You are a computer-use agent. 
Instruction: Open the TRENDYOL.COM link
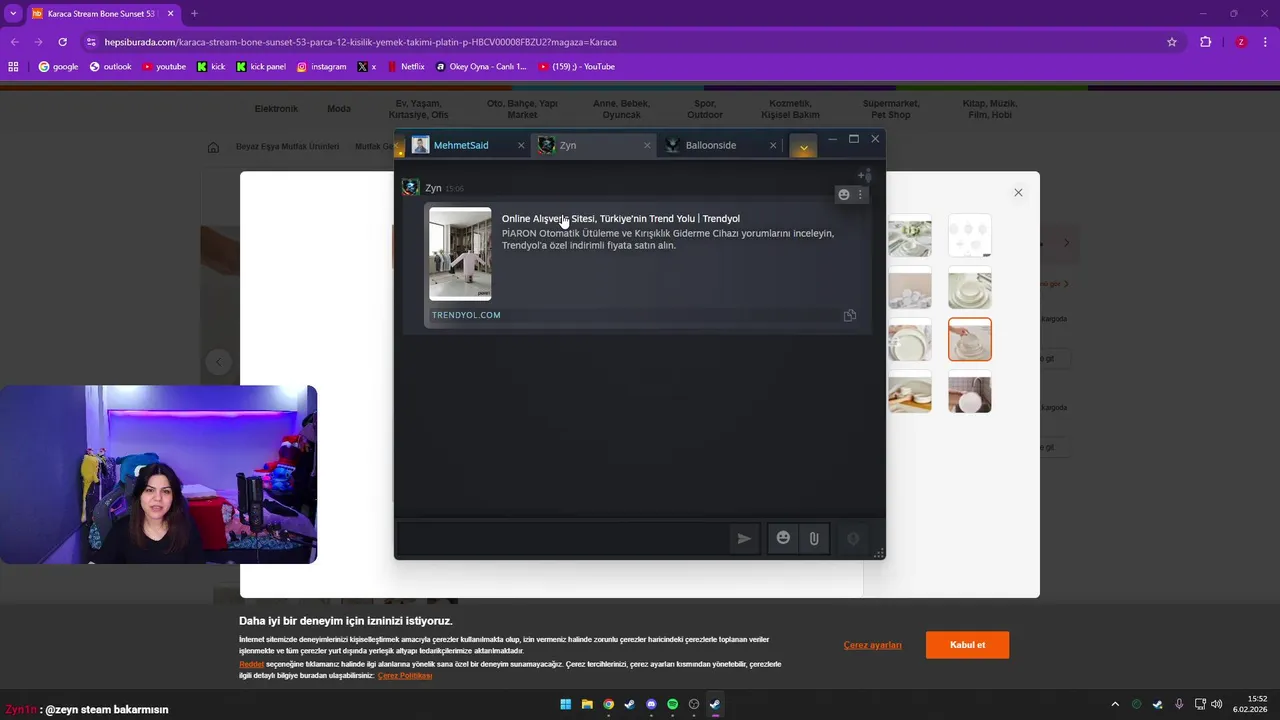(x=466, y=315)
